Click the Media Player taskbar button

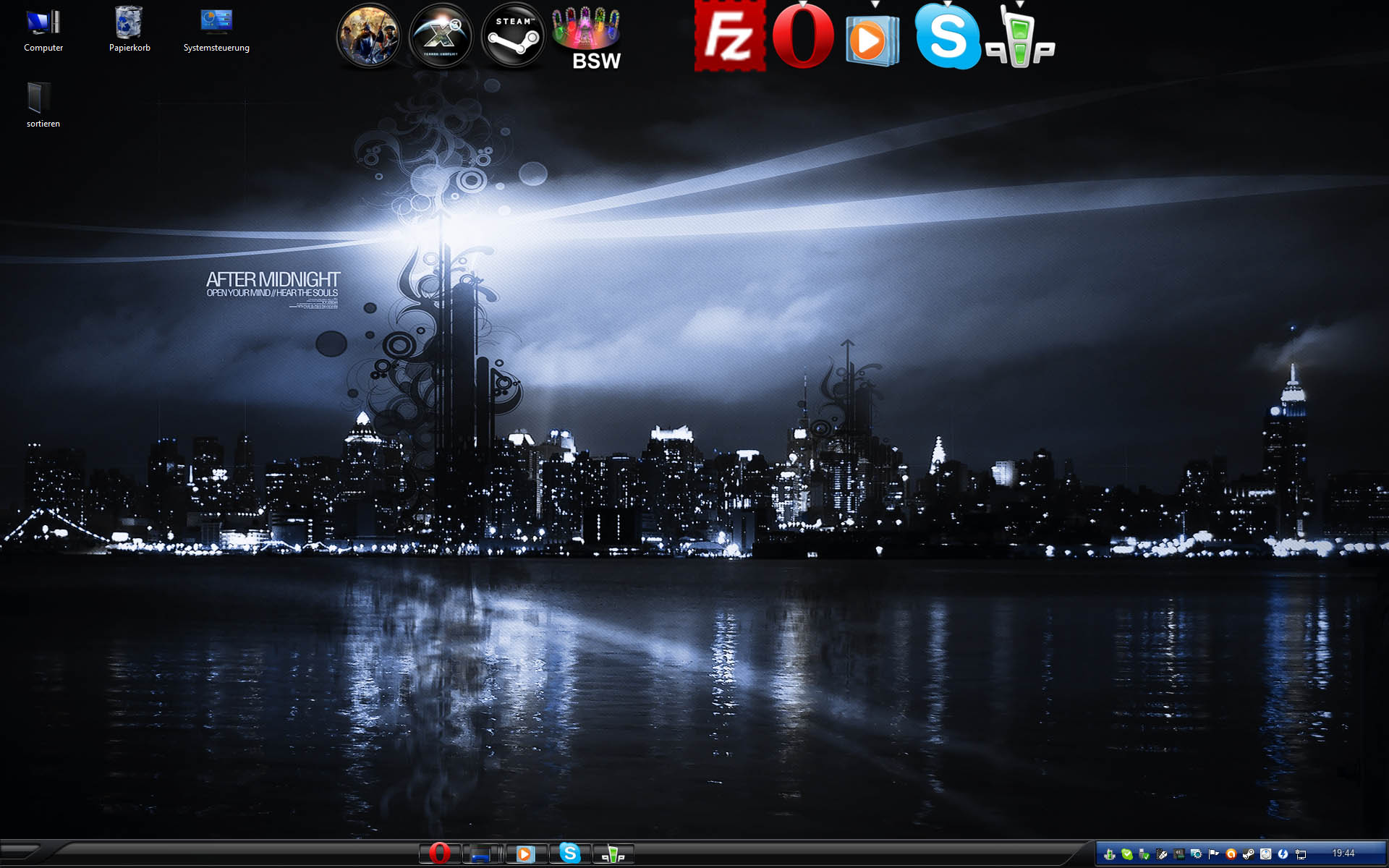[x=525, y=854]
